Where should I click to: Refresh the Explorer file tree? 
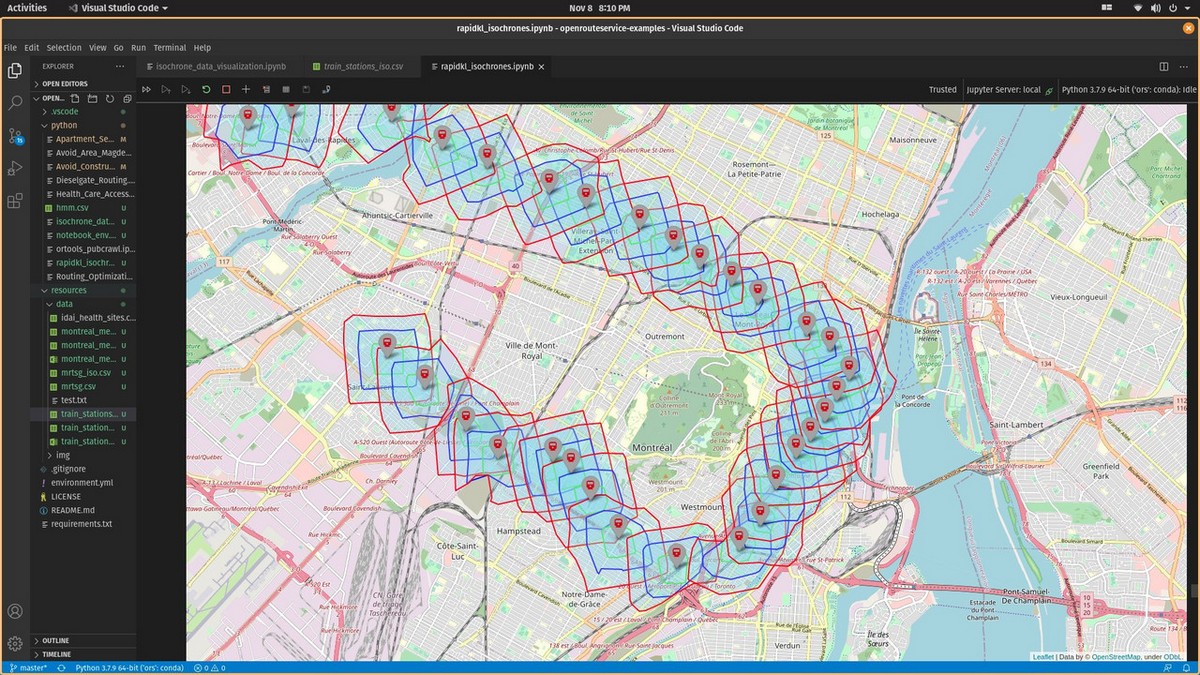(109, 99)
